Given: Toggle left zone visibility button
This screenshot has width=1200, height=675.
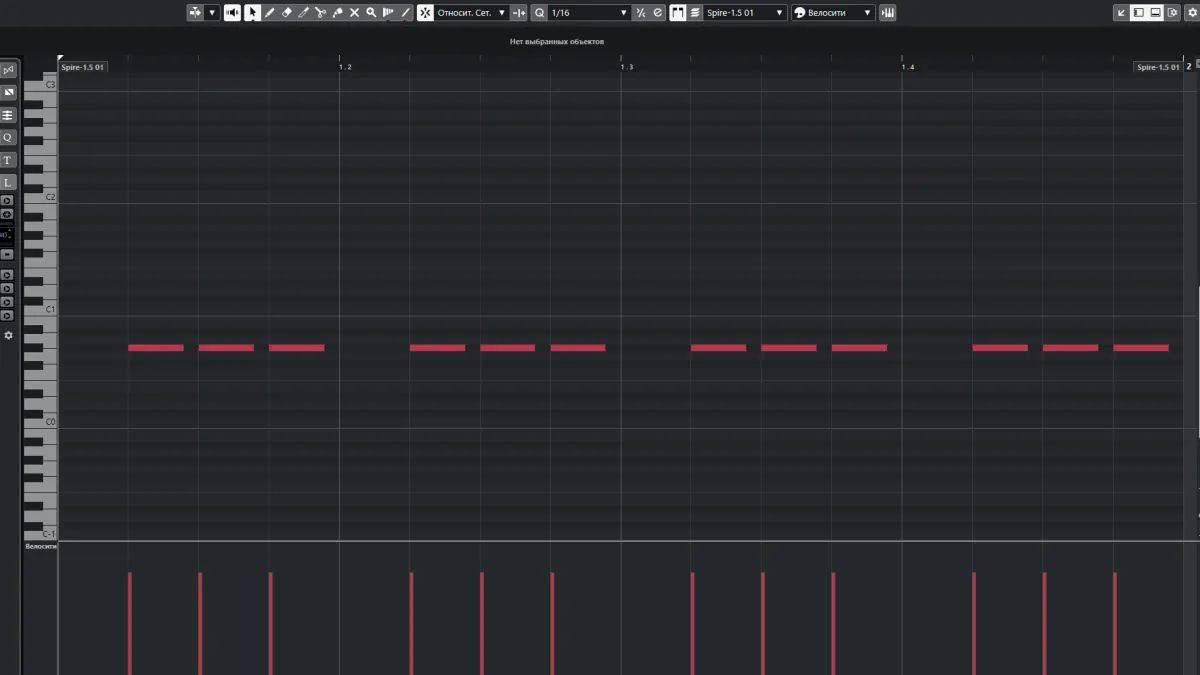Looking at the screenshot, I should 1138,13.
